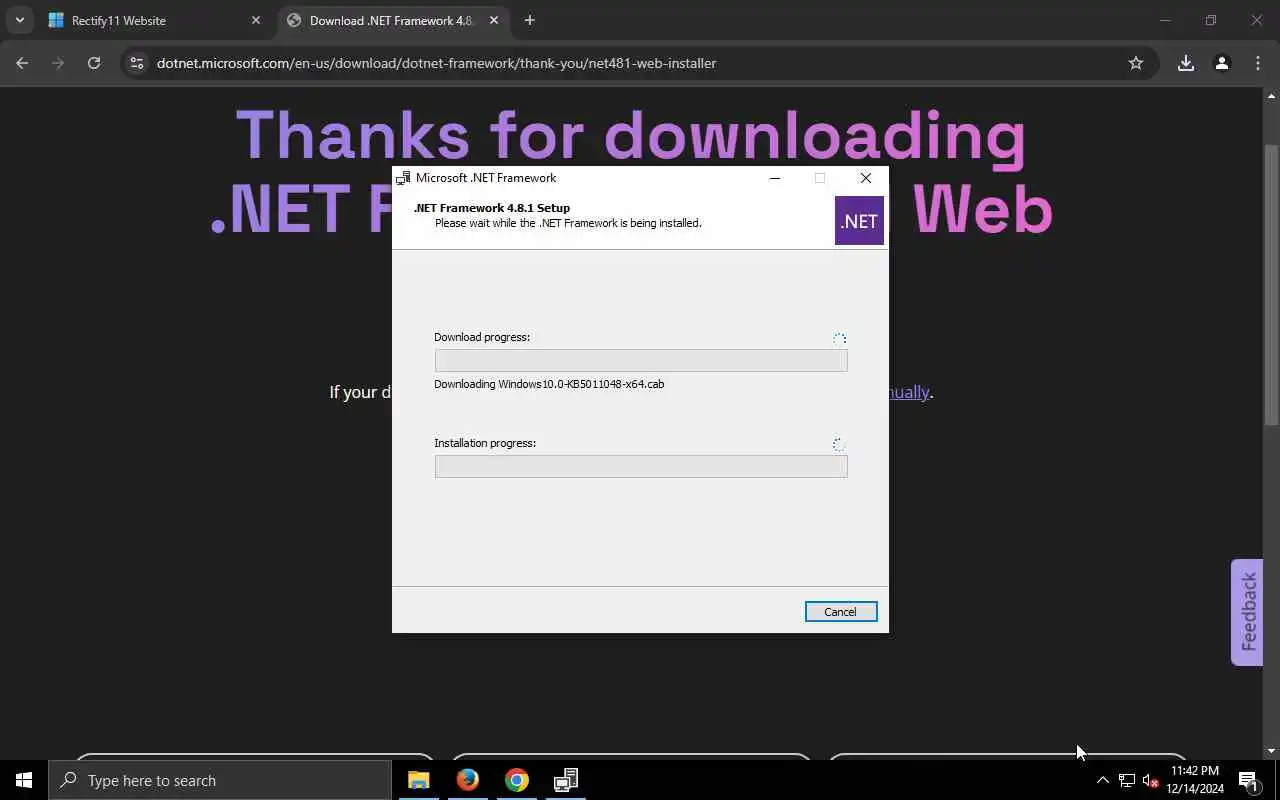Click the taskbar search box
The image size is (1280, 800).
click(220, 780)
